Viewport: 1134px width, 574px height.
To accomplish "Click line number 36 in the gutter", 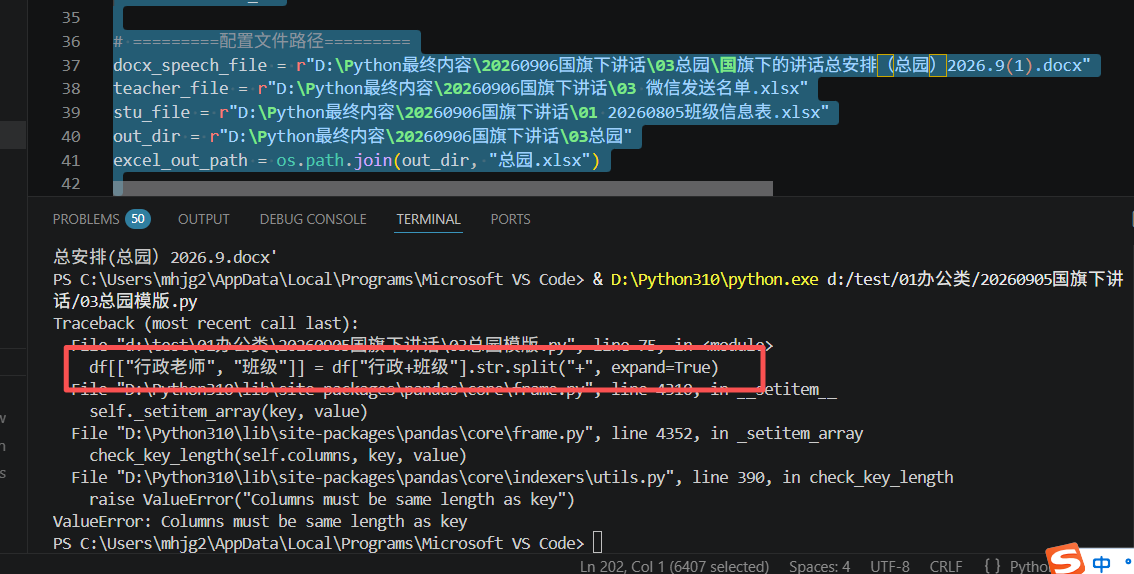I will pos(71,41).
